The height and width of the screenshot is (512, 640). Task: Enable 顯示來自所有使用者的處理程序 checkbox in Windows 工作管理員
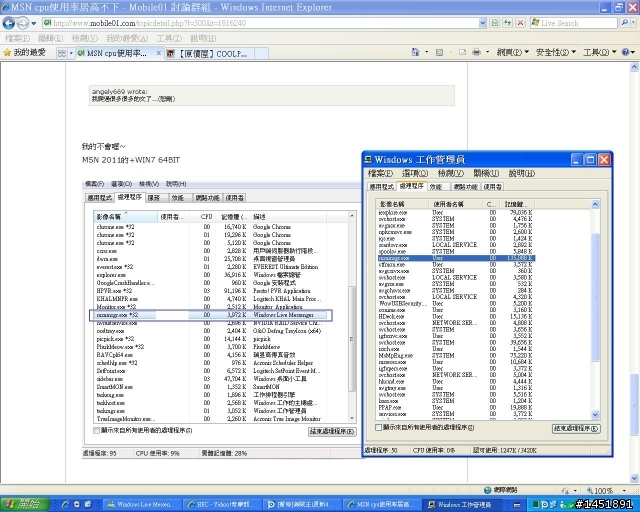(378, 427)
